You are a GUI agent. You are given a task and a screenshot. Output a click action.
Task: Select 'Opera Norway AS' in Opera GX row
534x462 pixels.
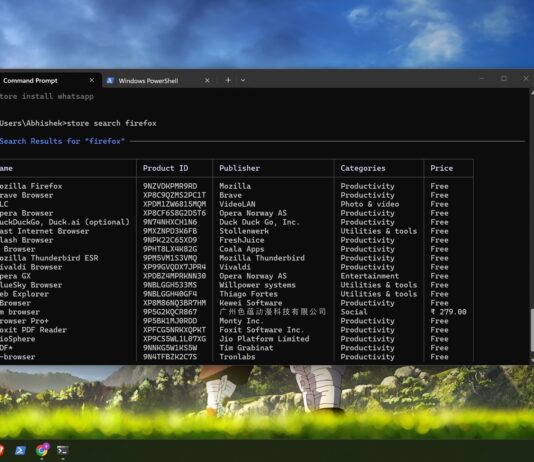pyautogui.click(x=253, y=276)
